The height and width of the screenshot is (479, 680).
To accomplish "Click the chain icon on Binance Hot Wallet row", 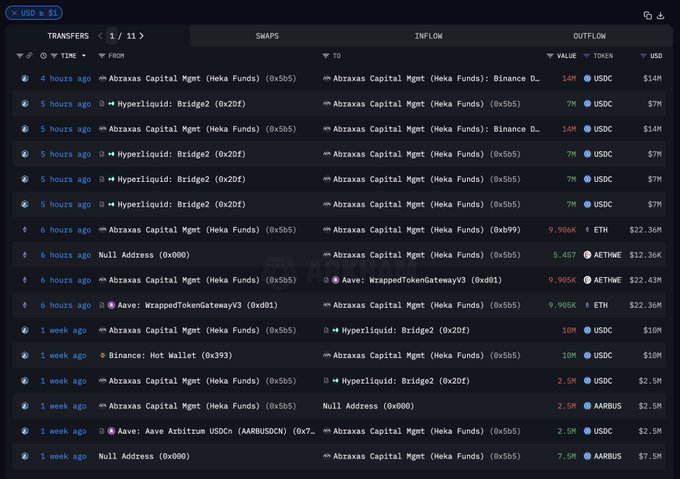I will (x=25, y=355).
